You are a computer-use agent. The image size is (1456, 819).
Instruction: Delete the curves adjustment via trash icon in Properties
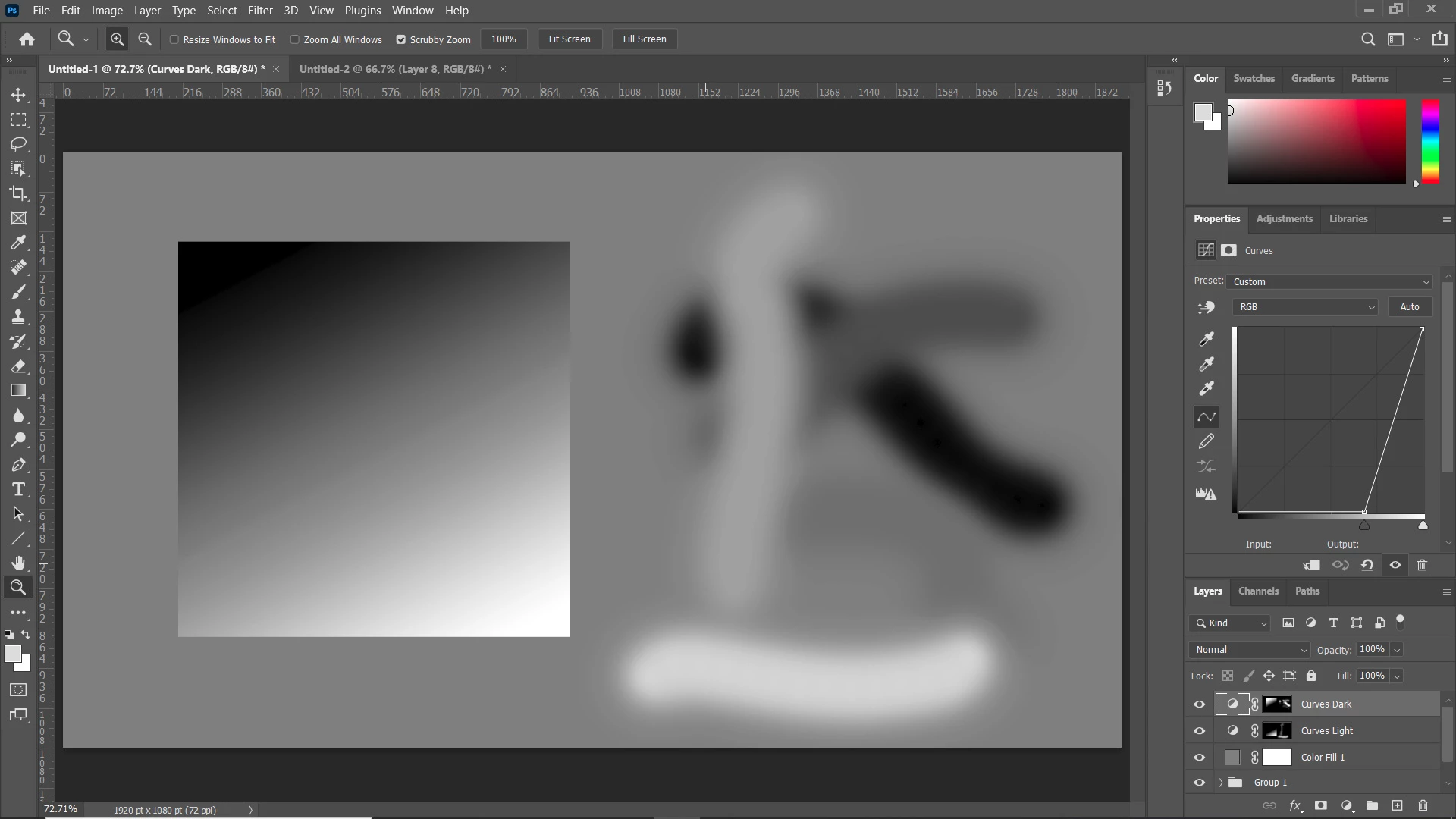1423,565
